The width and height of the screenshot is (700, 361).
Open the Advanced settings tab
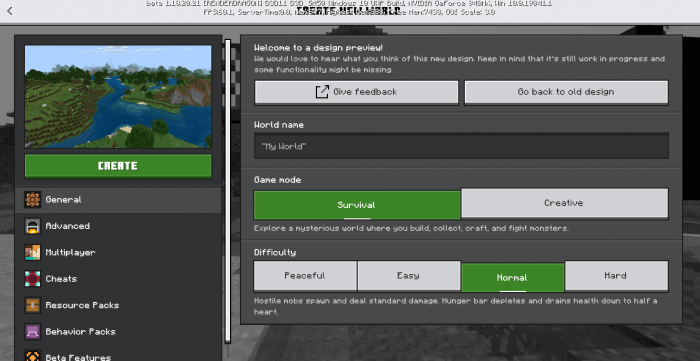click(118, 226)
